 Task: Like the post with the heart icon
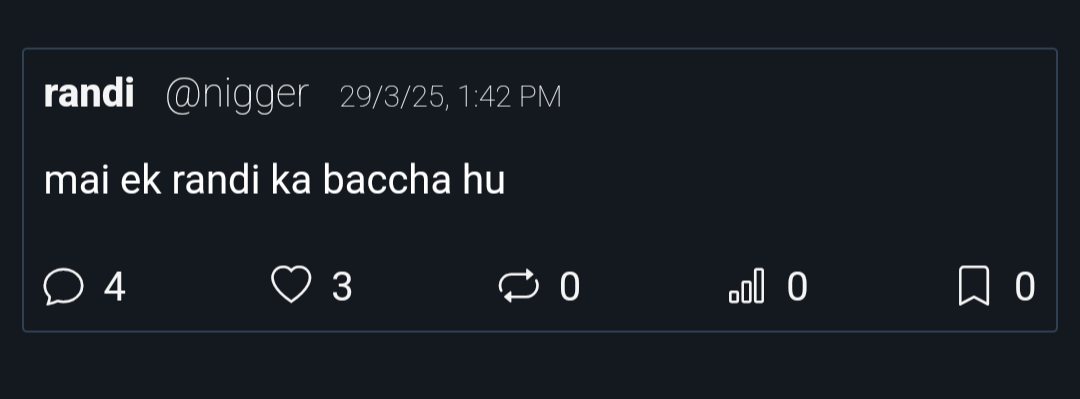click(x=291, y=285)
